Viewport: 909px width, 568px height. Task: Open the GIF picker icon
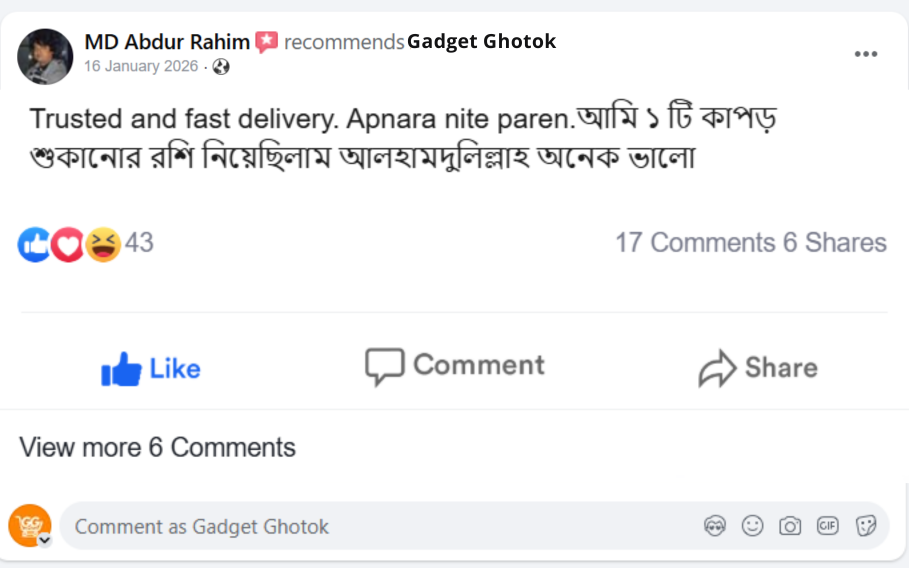(x=827, y=526)
